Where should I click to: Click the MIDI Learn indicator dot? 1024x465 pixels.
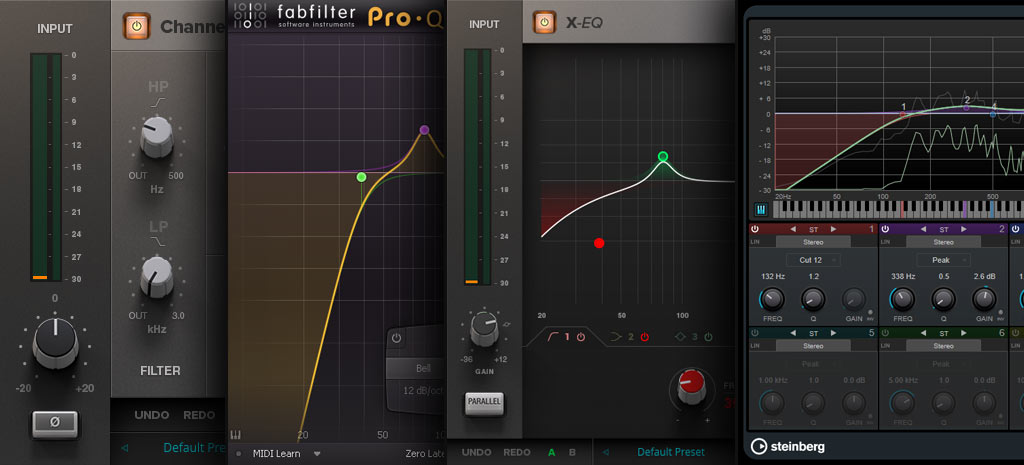(239, 454)
